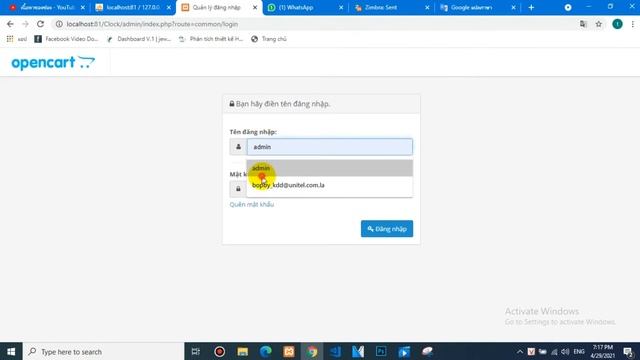
Task: Click the Chrome taskbar icon
Action: [312, 351]
